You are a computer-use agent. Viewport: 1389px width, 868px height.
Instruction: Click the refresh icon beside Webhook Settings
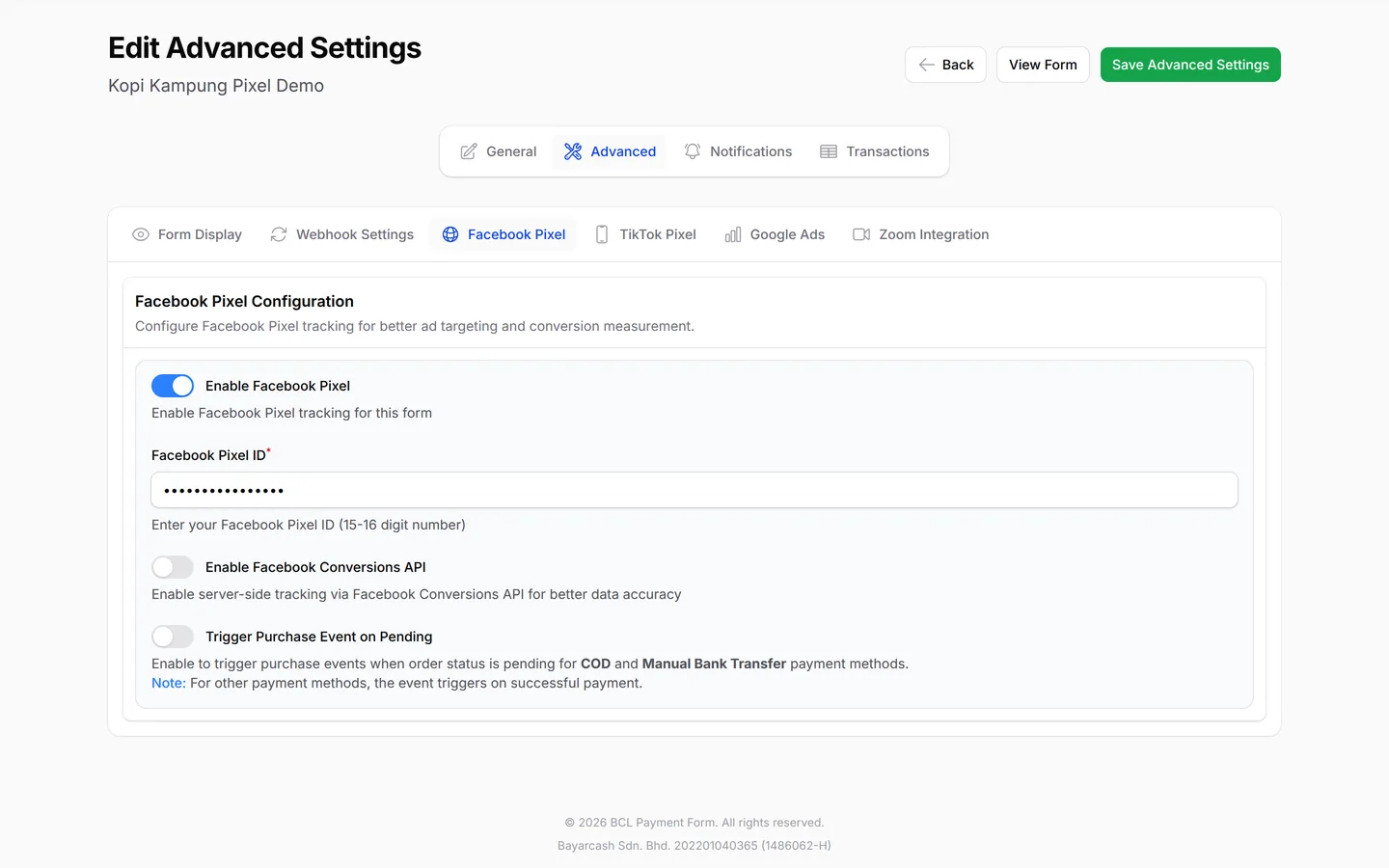click(x=279, y=234)
